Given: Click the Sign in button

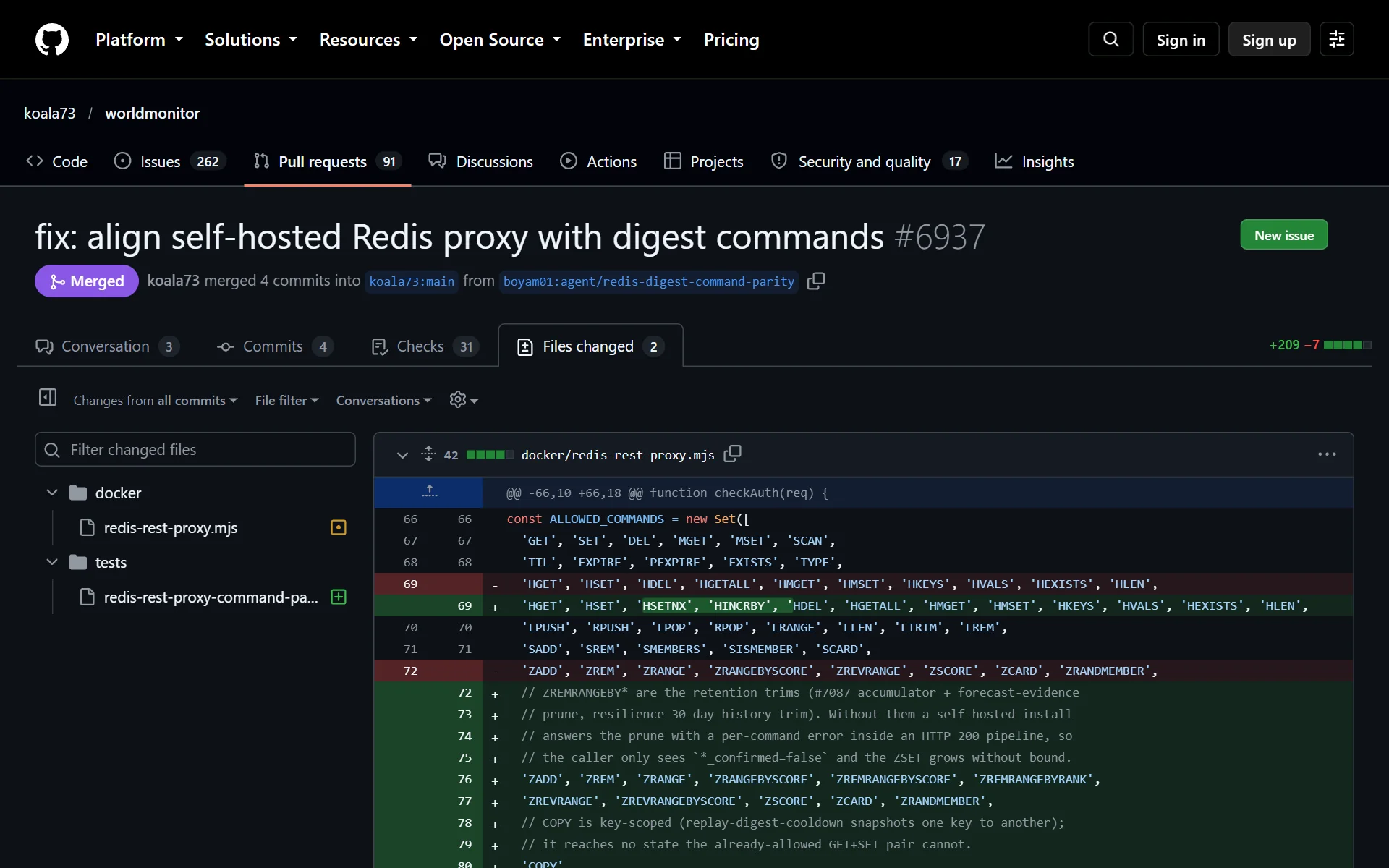Looking at the screenshot, I should click(1181, 40).
